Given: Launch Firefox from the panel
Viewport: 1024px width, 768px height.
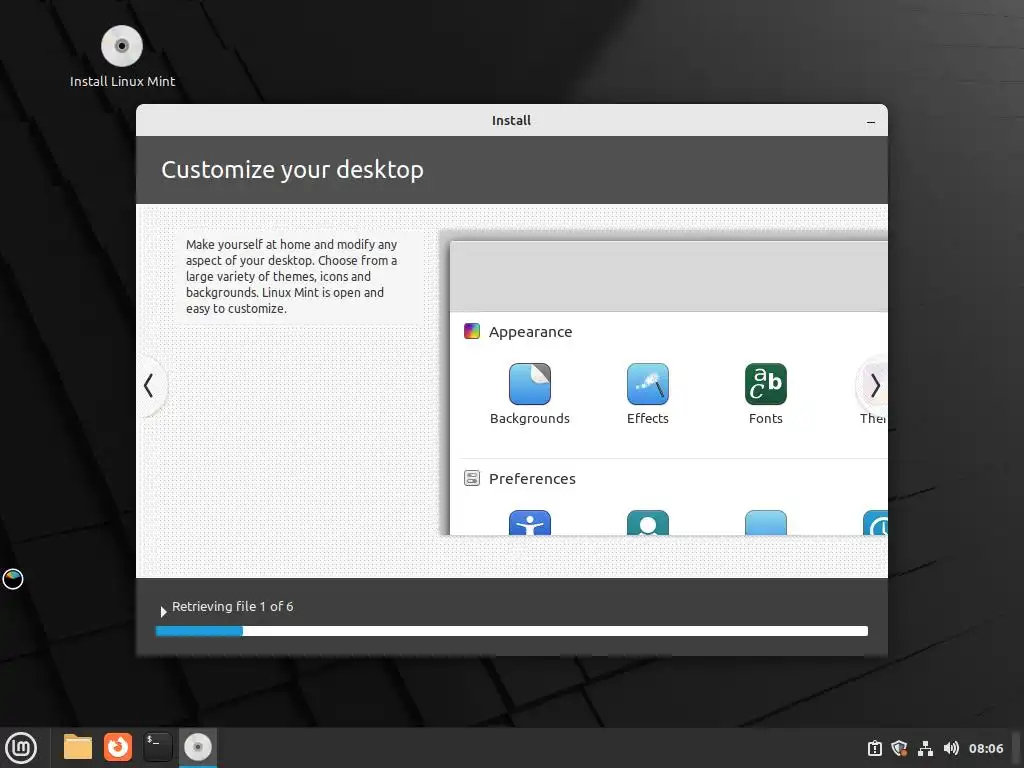Looking at the screenshot, I should click(x=118, y=747).
